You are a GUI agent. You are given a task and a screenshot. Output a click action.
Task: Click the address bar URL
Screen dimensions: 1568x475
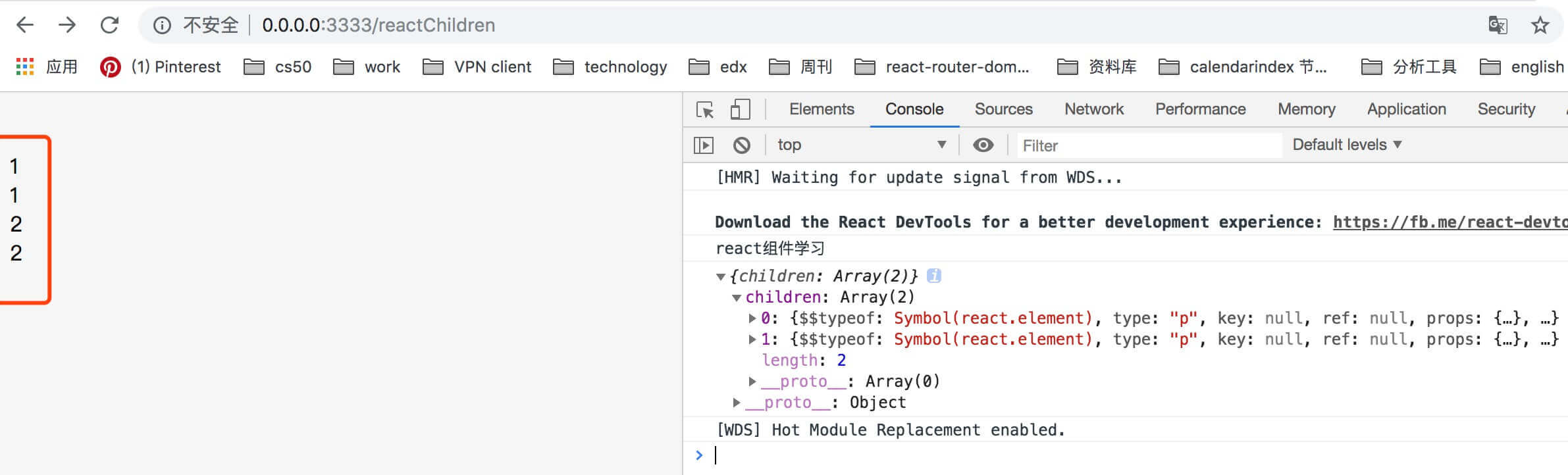coord(379,25)
